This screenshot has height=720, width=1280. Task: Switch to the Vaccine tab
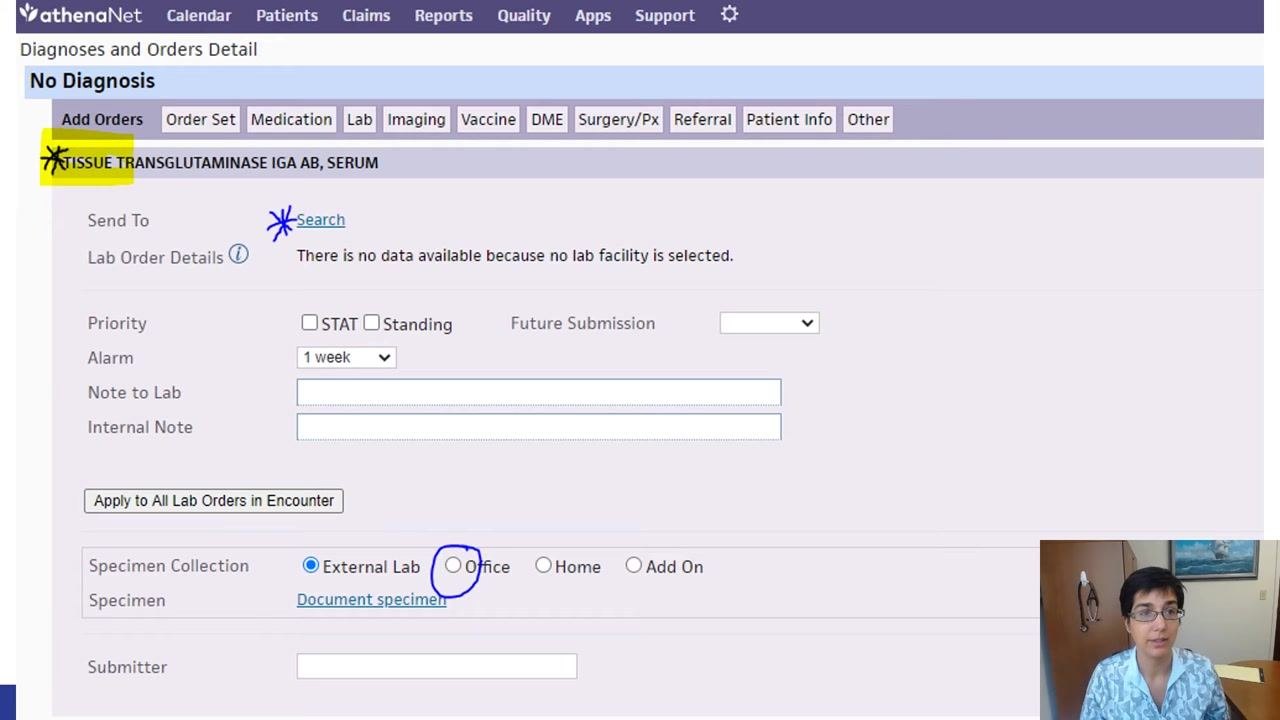[488, 119]
